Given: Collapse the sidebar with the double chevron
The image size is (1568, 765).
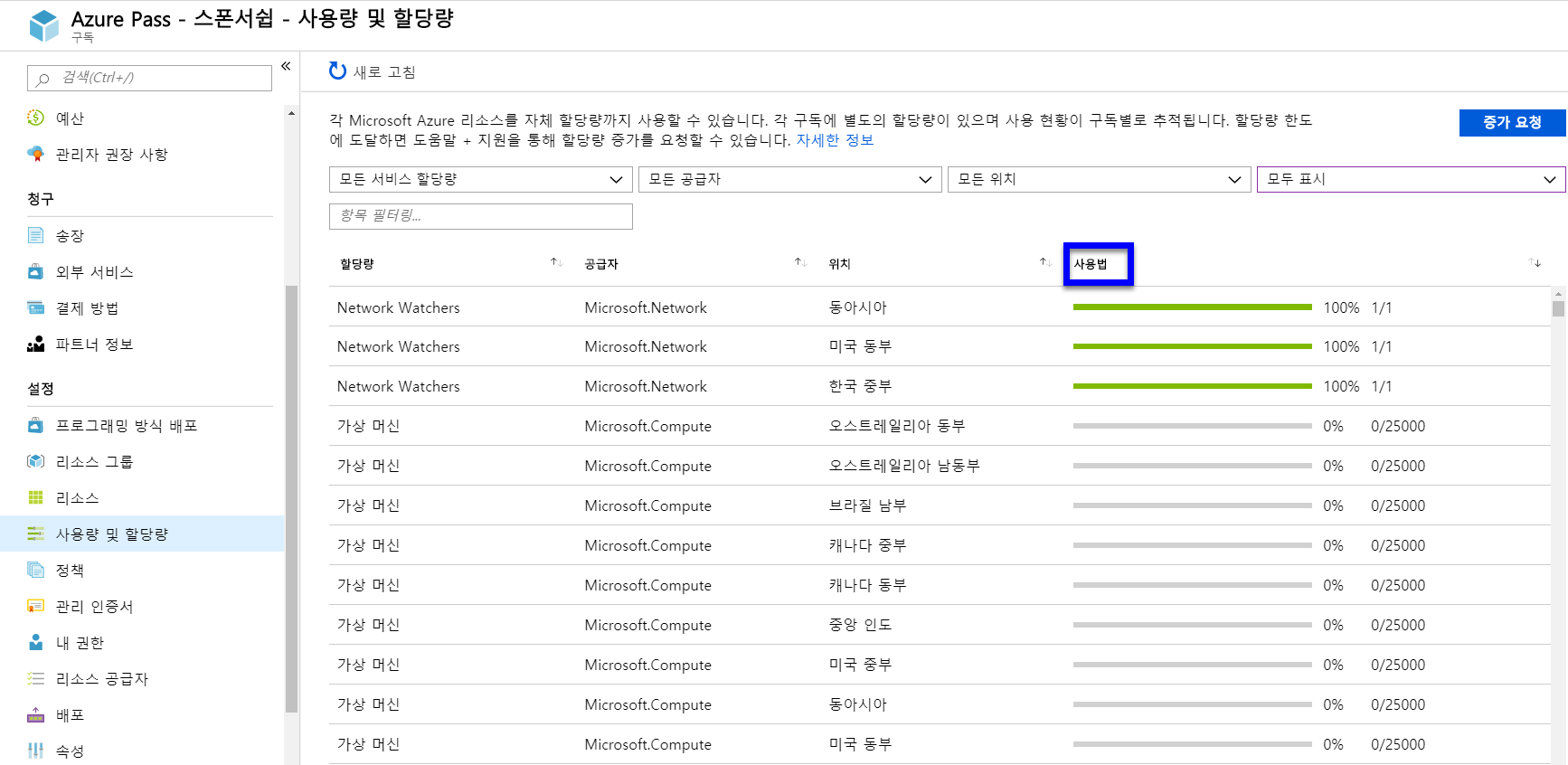Looking at the screenshot, I should tap(286, 66).
